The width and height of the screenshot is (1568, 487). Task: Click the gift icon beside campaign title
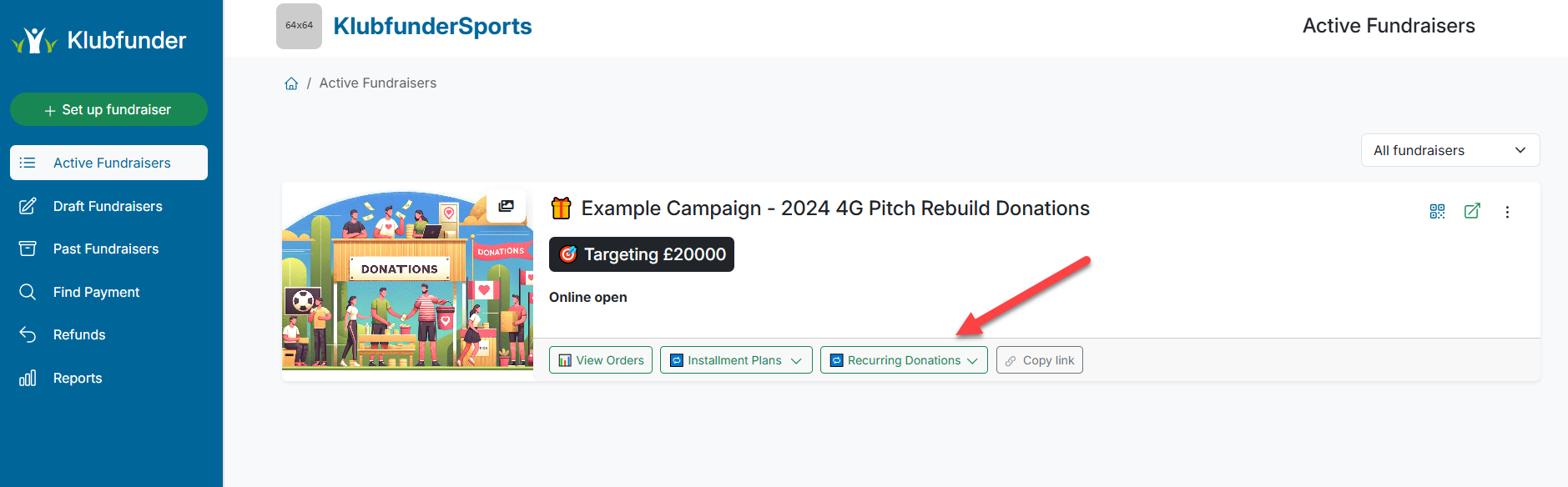coord(561,208)
